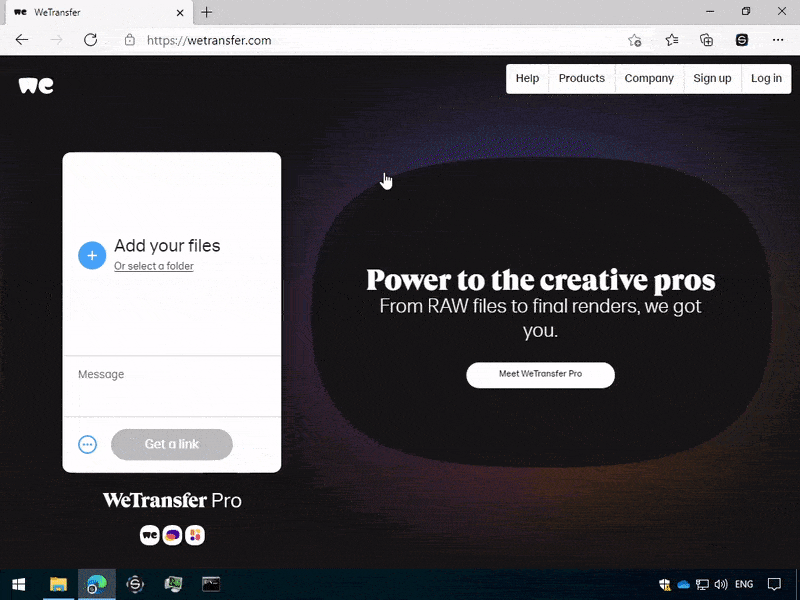Click the Sign up nav item
Viewport: 800px width, 600px height.
pos(712,79)
